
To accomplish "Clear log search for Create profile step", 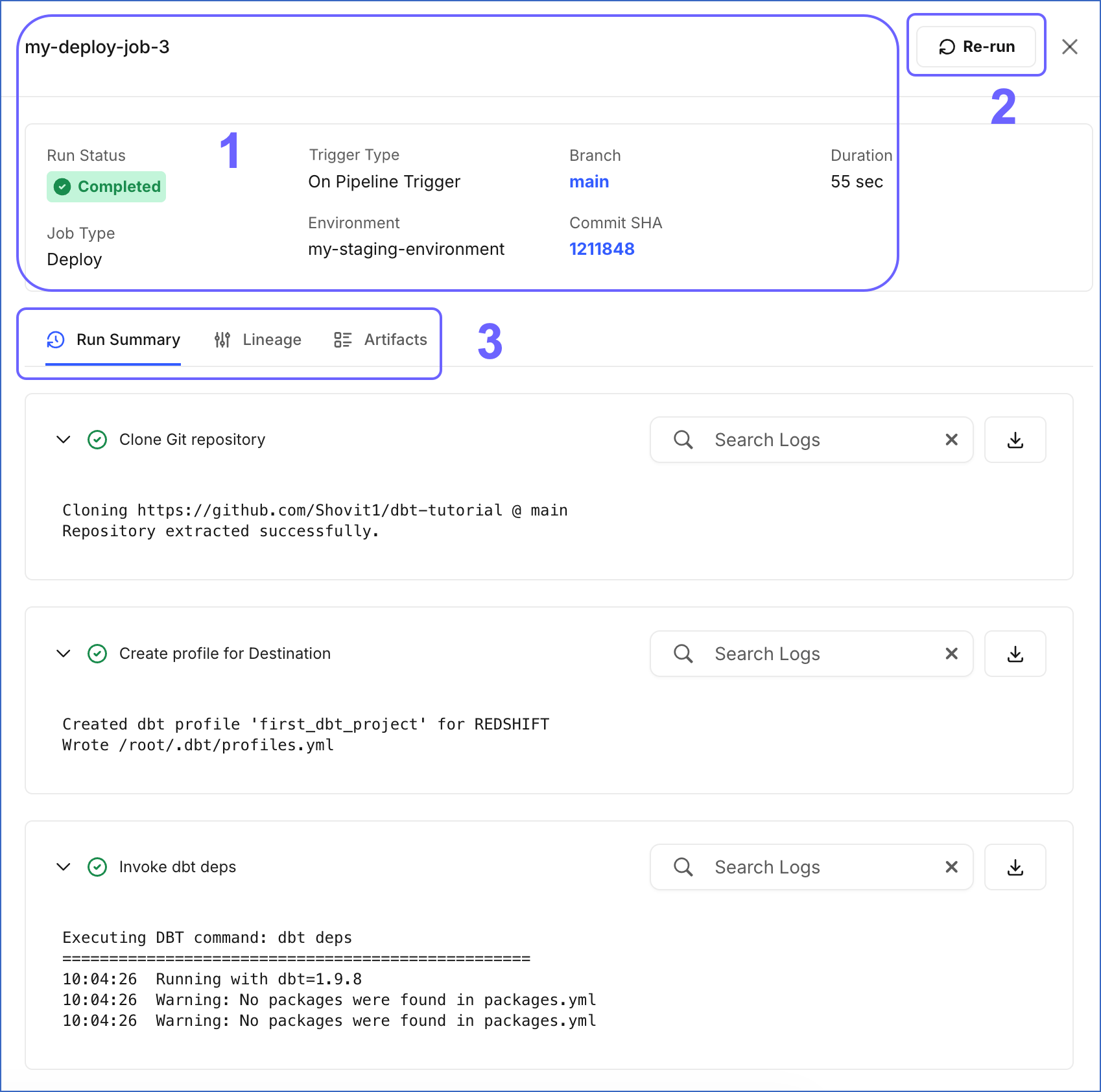I will pos(952,654).
